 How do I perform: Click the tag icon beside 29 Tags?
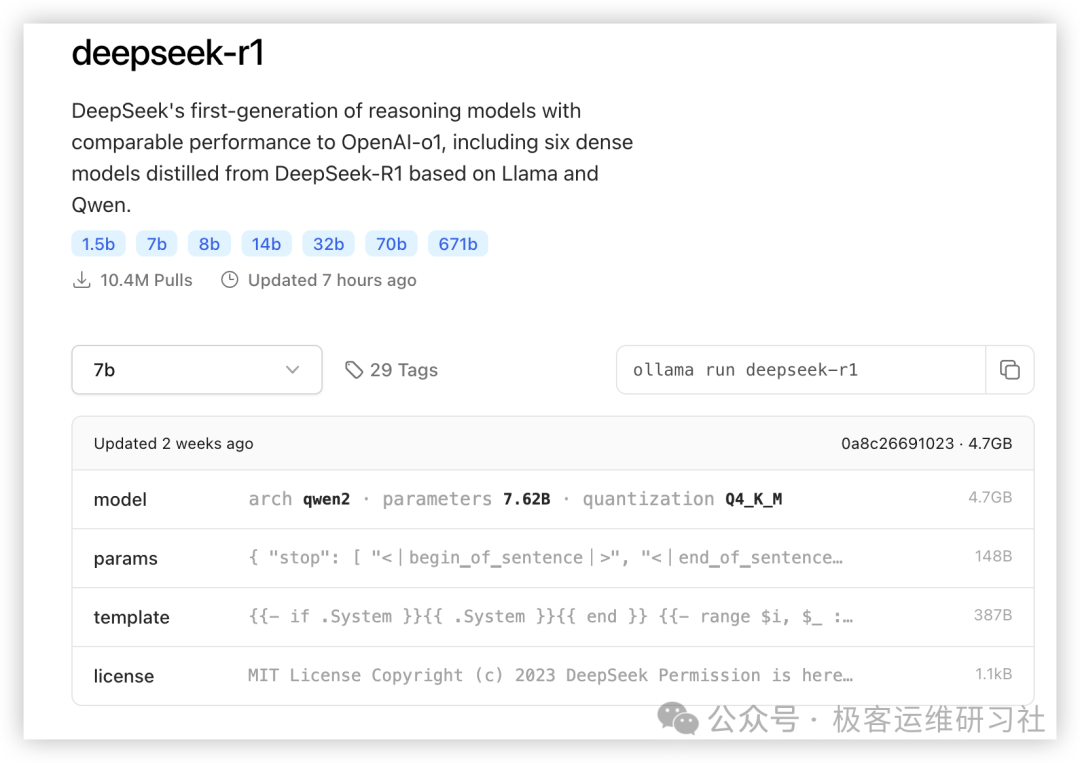point(354,370)
